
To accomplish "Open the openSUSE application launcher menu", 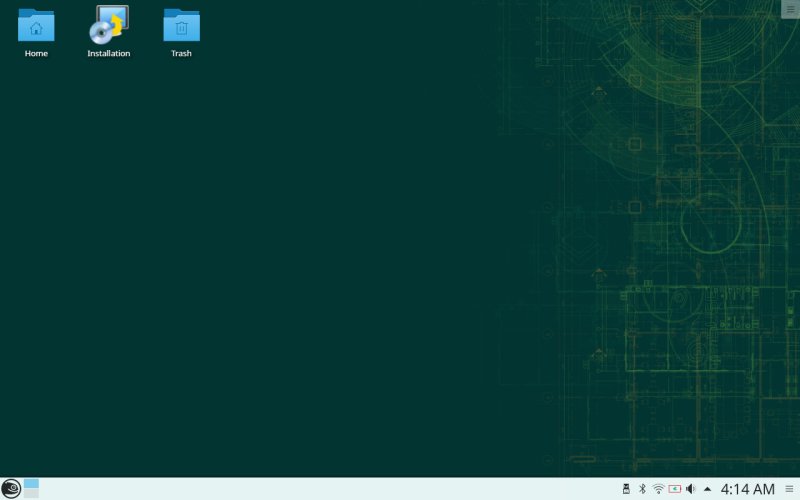I will [x=11, y=489].
